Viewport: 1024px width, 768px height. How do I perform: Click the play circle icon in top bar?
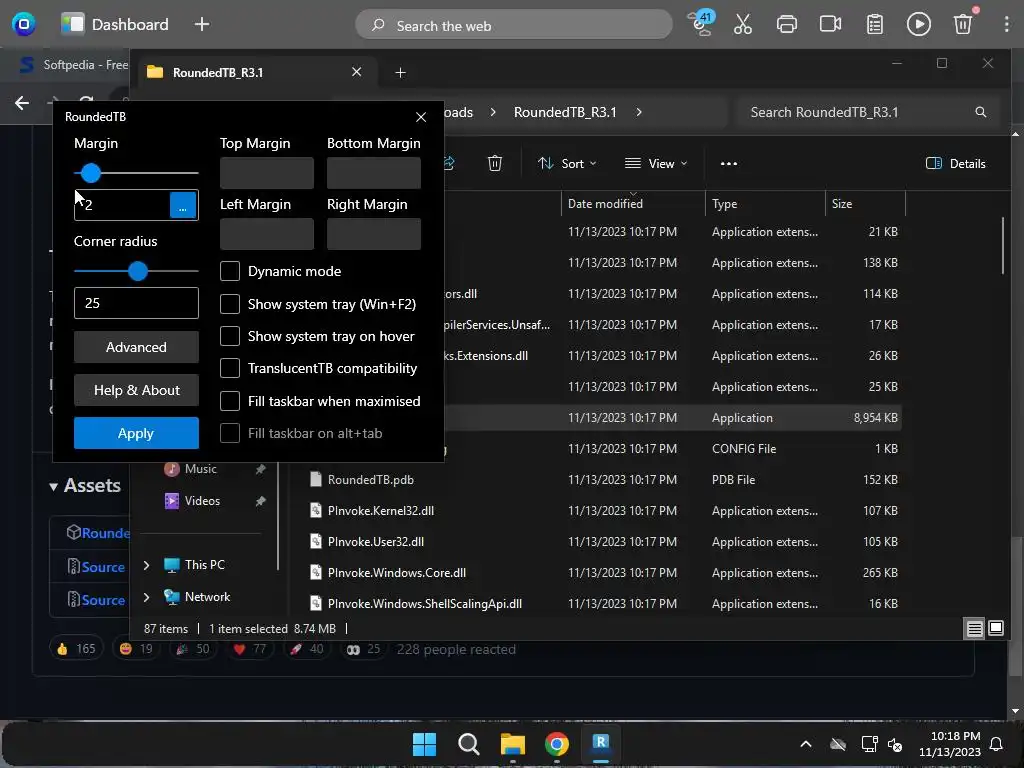(x=918, y=25)
